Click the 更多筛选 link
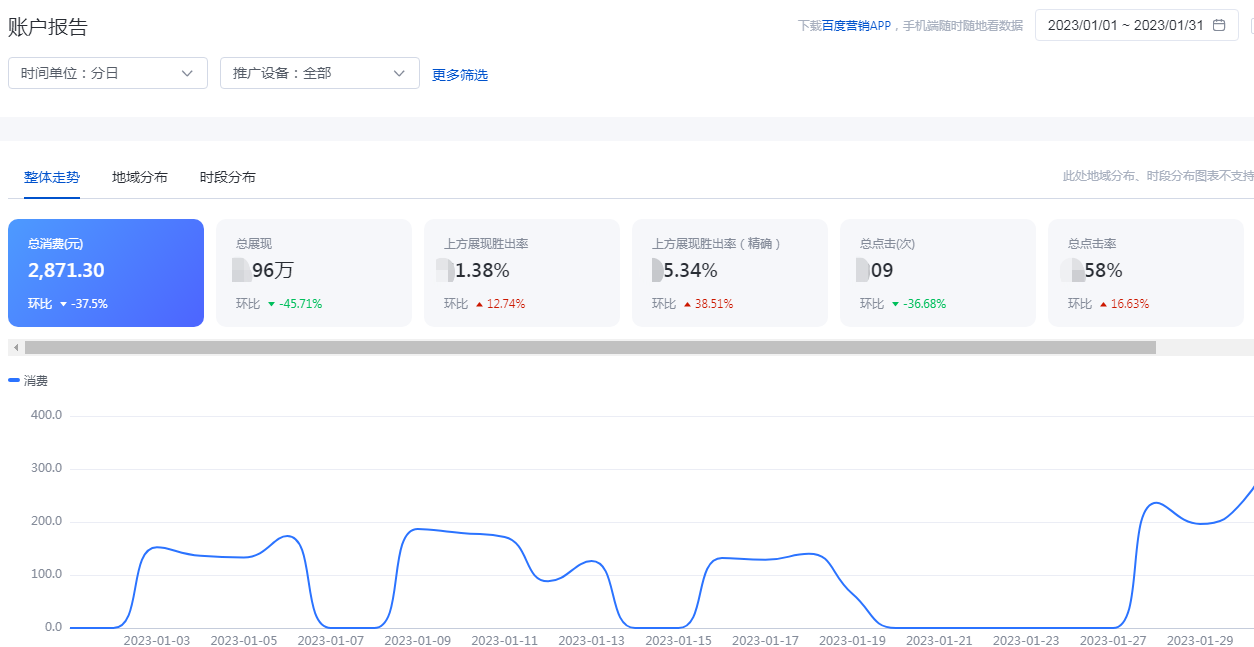This screenshot has width=1254, height=647. point(460,75)
